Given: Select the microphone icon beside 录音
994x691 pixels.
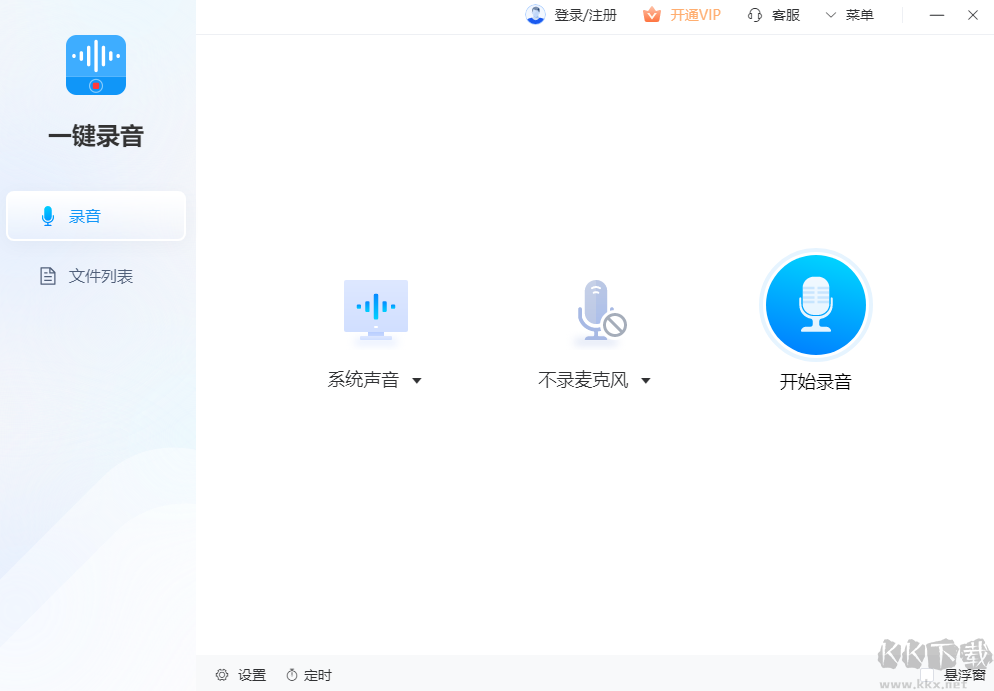Looking at the screenshot, I should point(47,215).
